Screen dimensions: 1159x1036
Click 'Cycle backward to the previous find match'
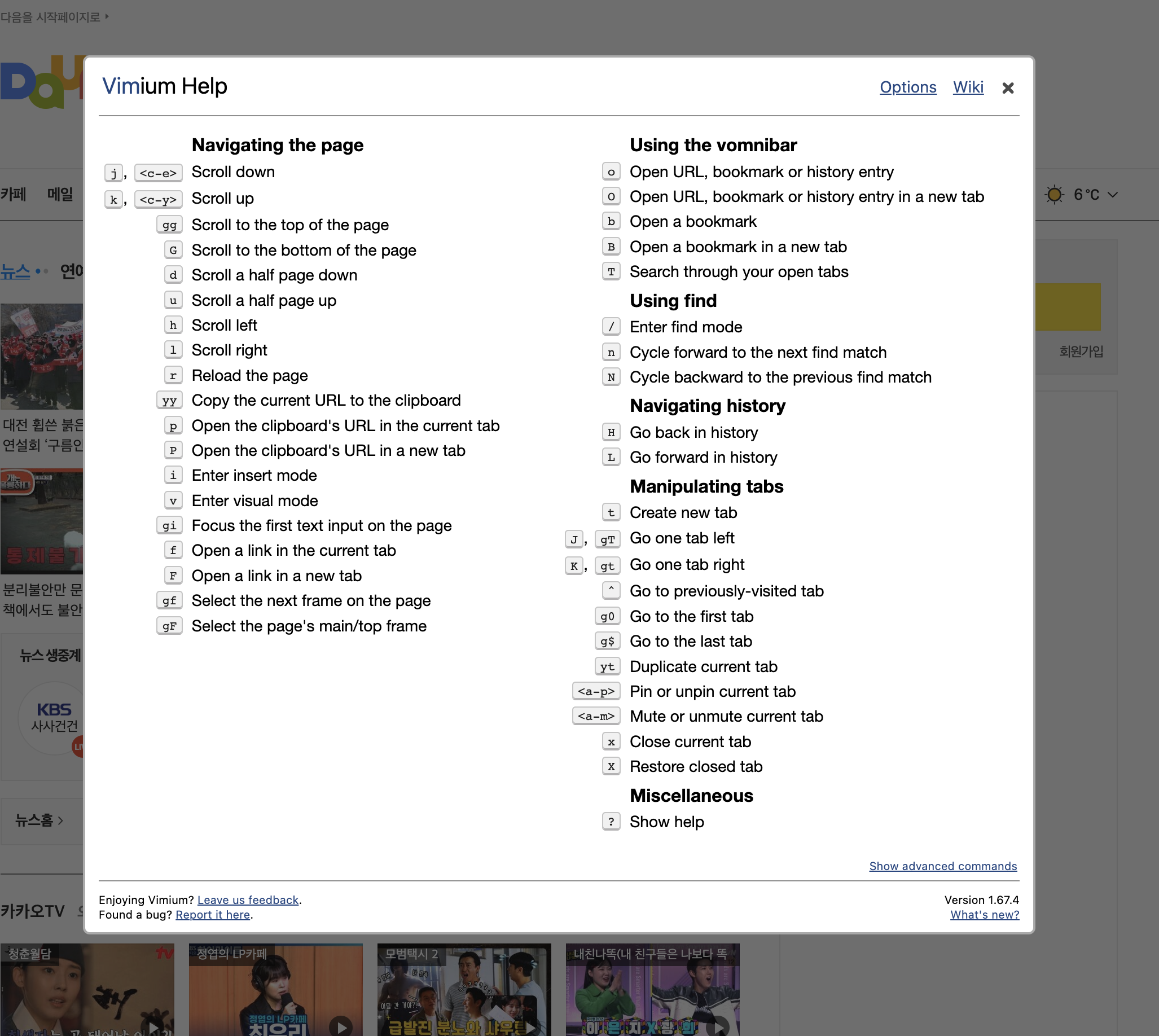pyautogui.click(x=780, y=377)
